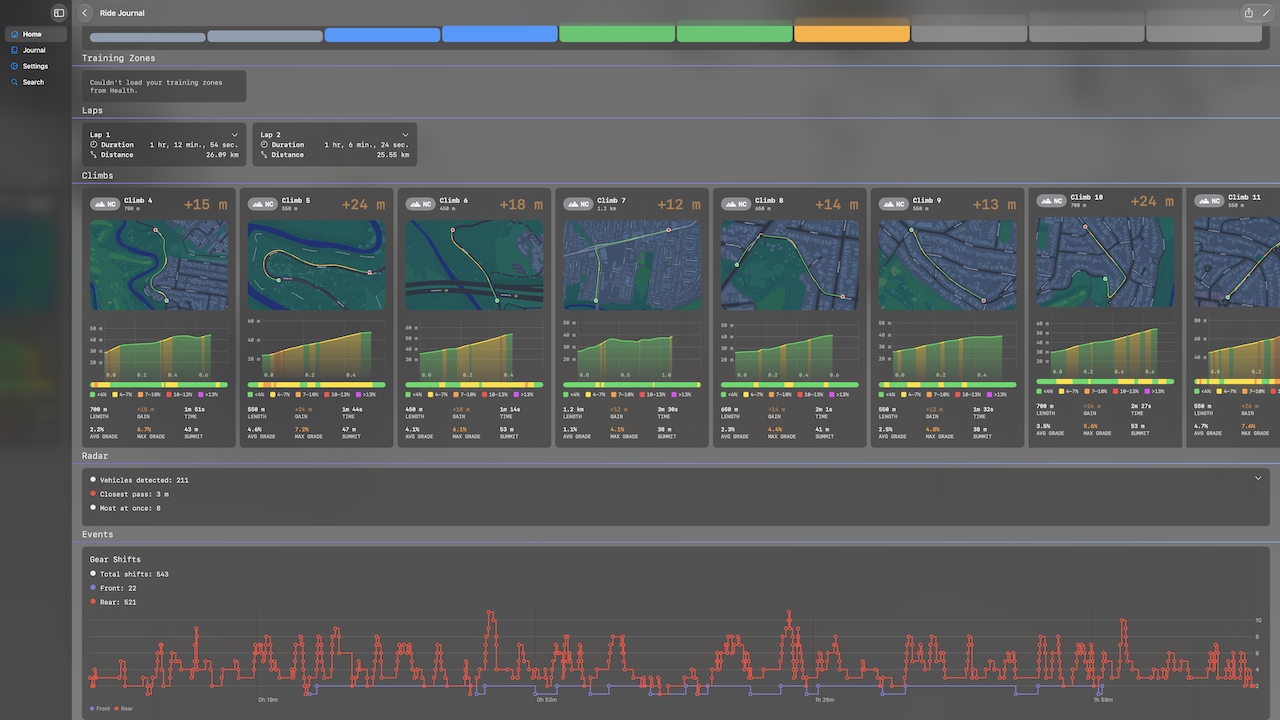Click the clock icon beside Lap 1 Duration
The width and height of the screenshot is (1280, 720).
coord(93,145)
